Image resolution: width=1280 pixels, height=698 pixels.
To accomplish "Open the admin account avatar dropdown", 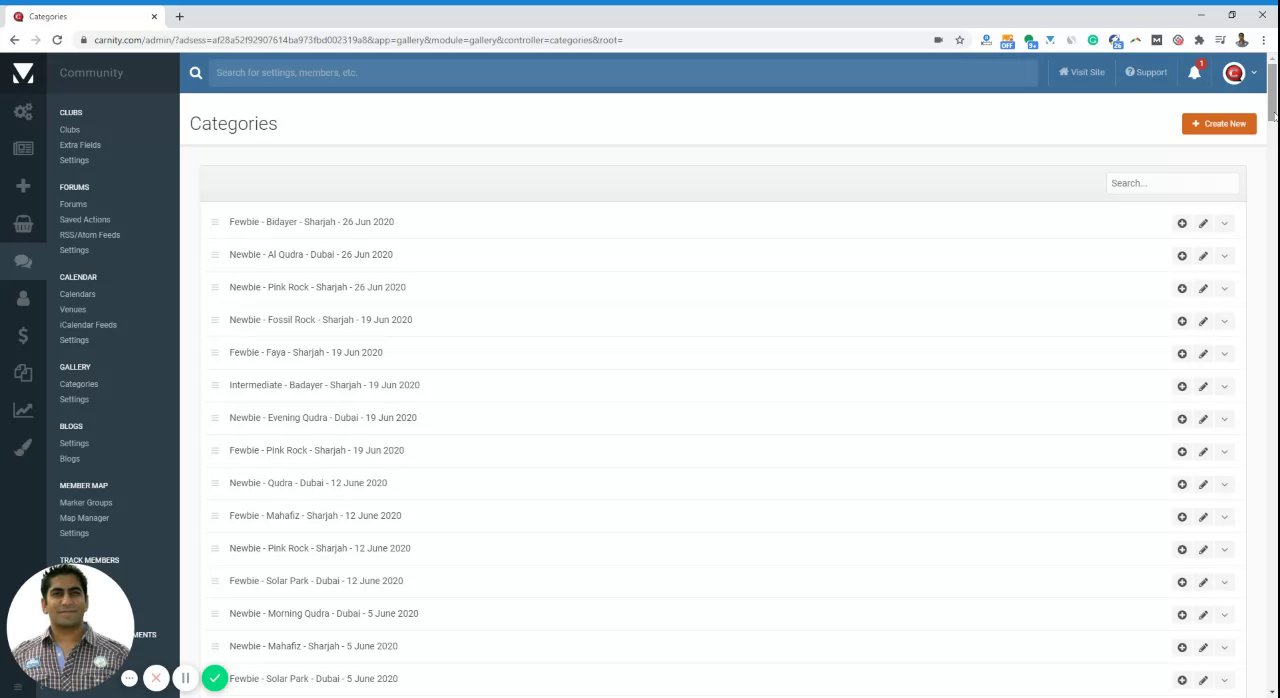I will click(x=1239, y=72).
